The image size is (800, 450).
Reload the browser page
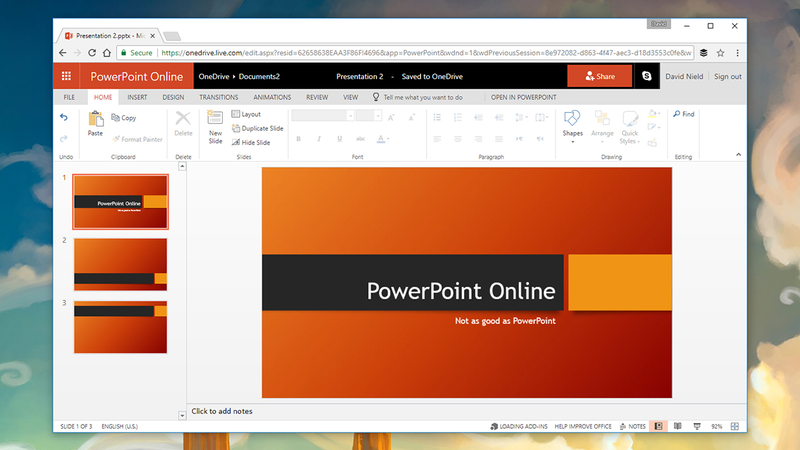(x=92, y=53)
